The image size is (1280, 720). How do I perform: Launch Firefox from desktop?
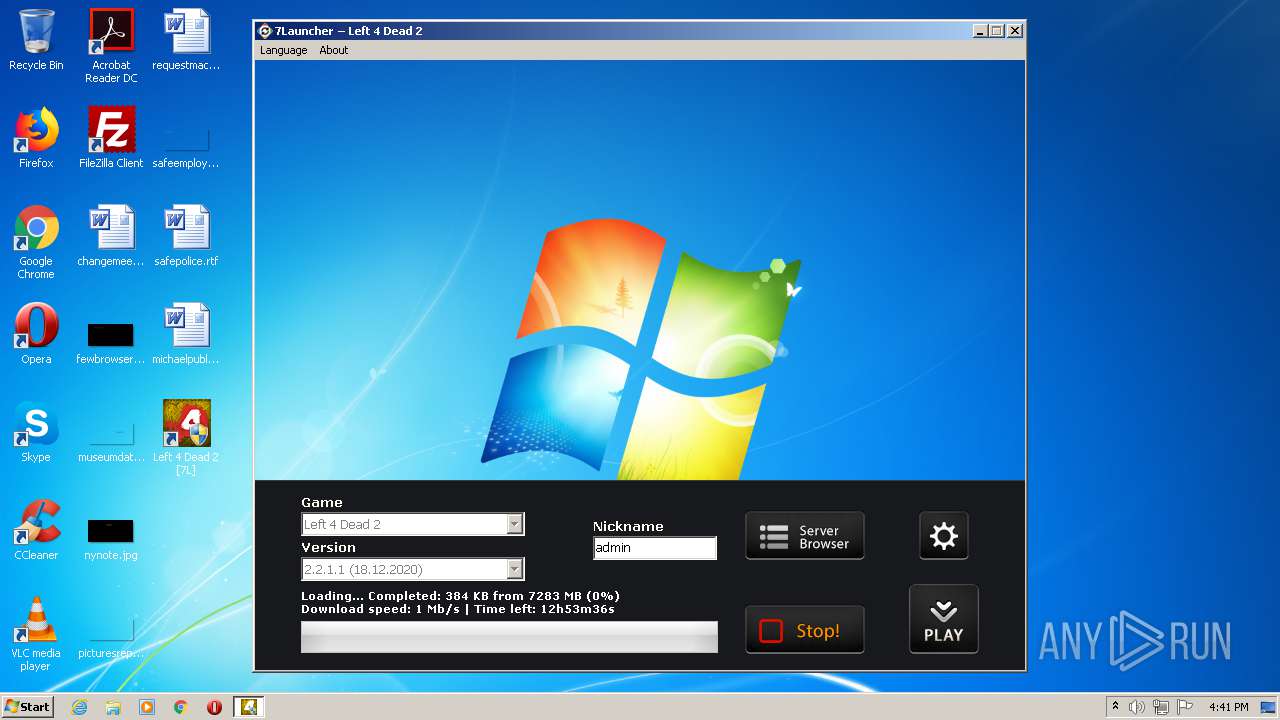pos(36,138)
